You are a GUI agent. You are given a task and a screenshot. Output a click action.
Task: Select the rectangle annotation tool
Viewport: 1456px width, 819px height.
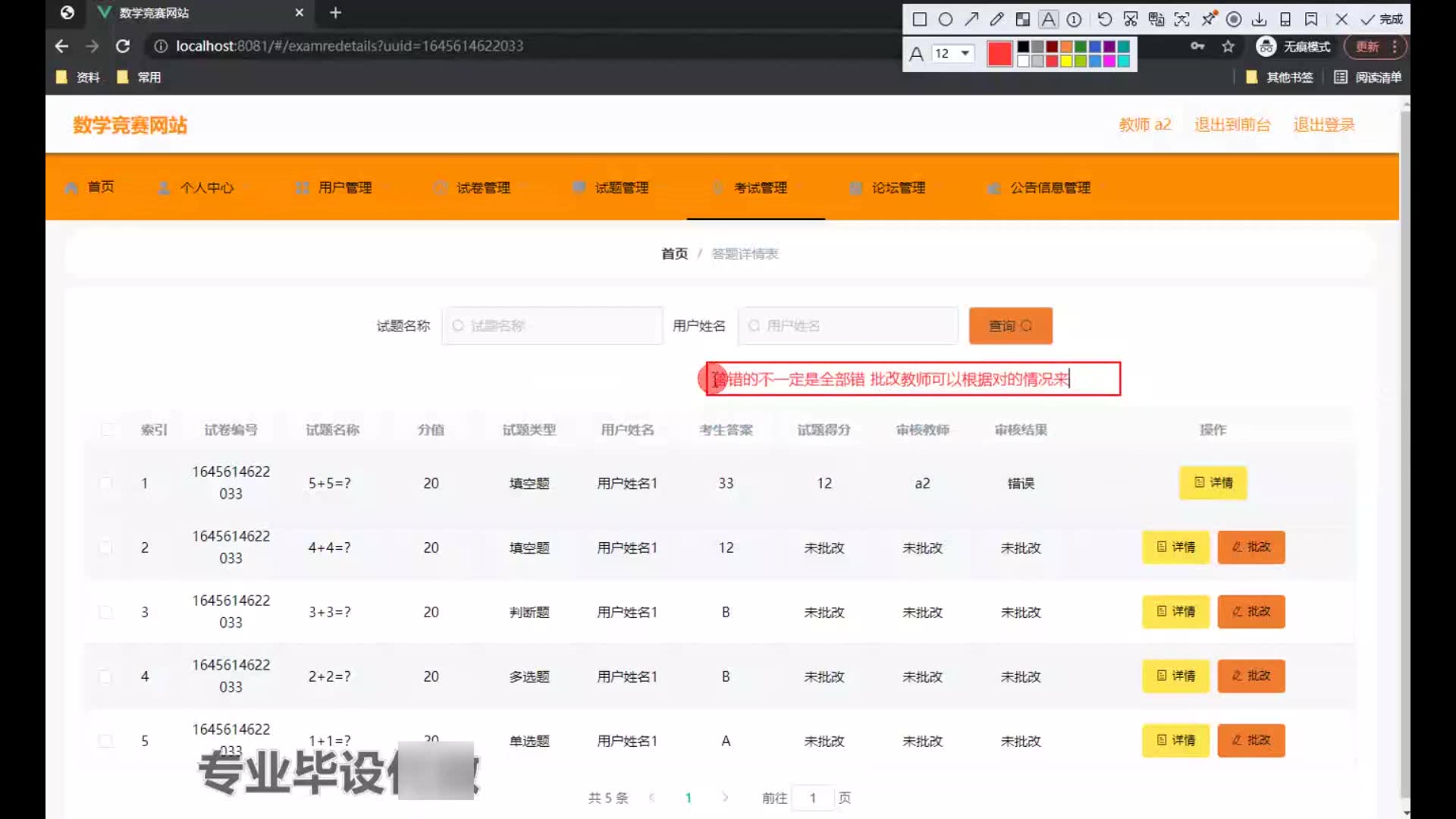[x=920, y=20]
